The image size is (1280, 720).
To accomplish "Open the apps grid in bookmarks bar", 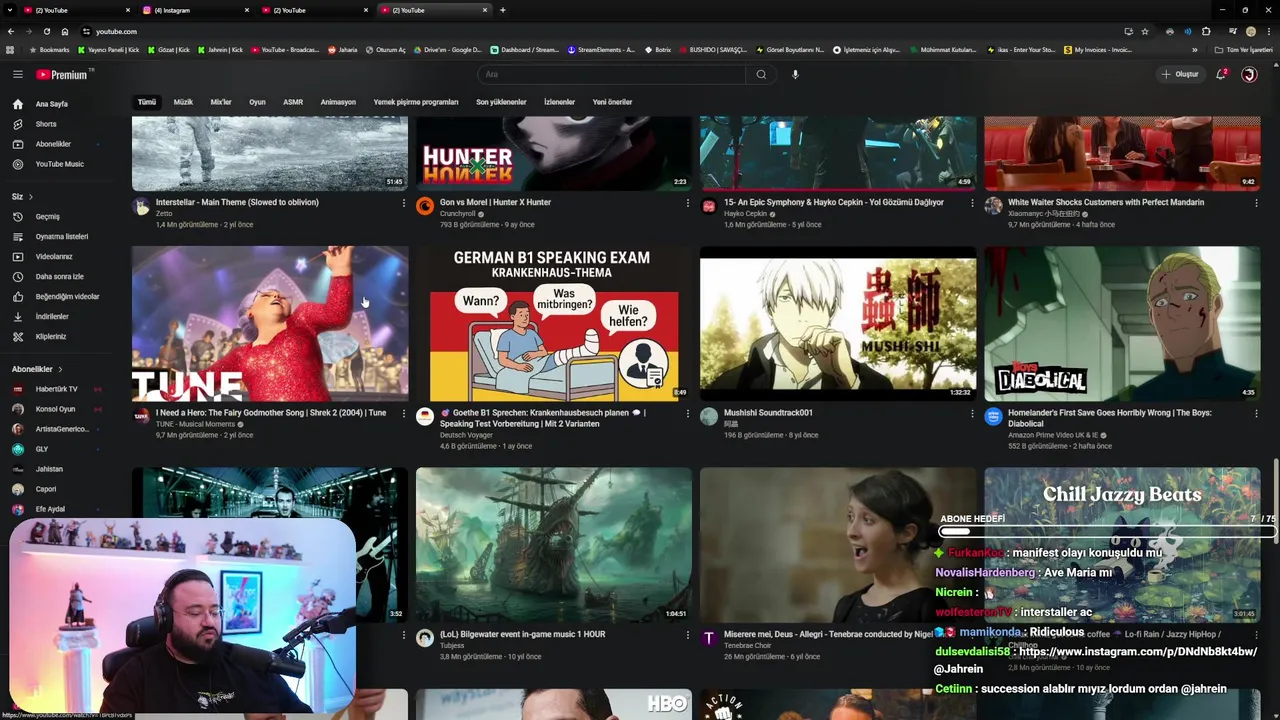I will point(10,49).
